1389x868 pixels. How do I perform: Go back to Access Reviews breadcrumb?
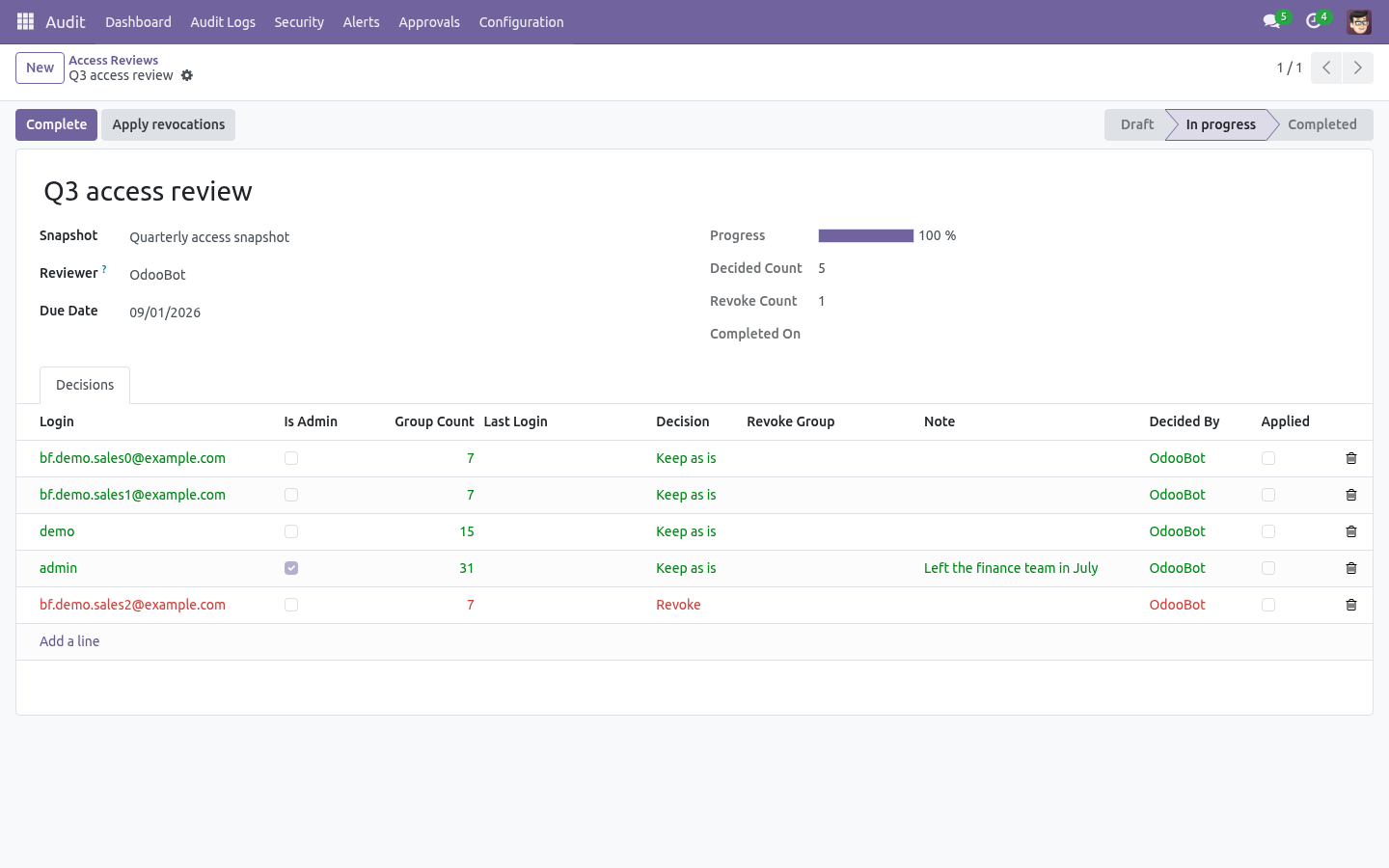tap(113, 60)
